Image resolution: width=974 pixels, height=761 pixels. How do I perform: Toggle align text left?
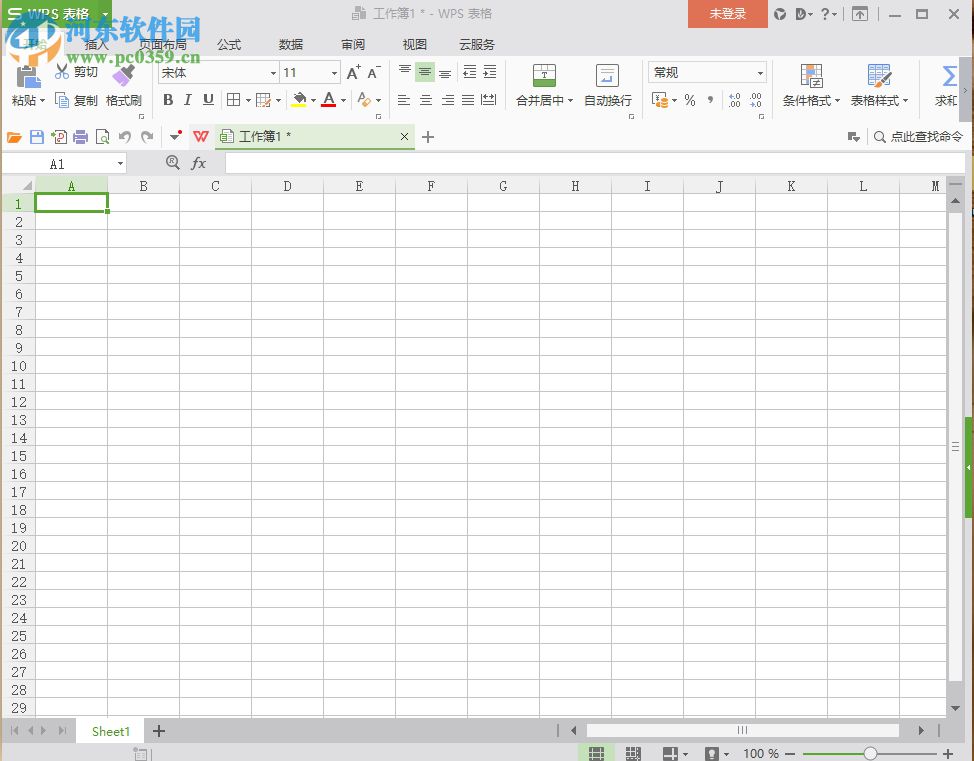pyautogui.click(x=404, y=100)
